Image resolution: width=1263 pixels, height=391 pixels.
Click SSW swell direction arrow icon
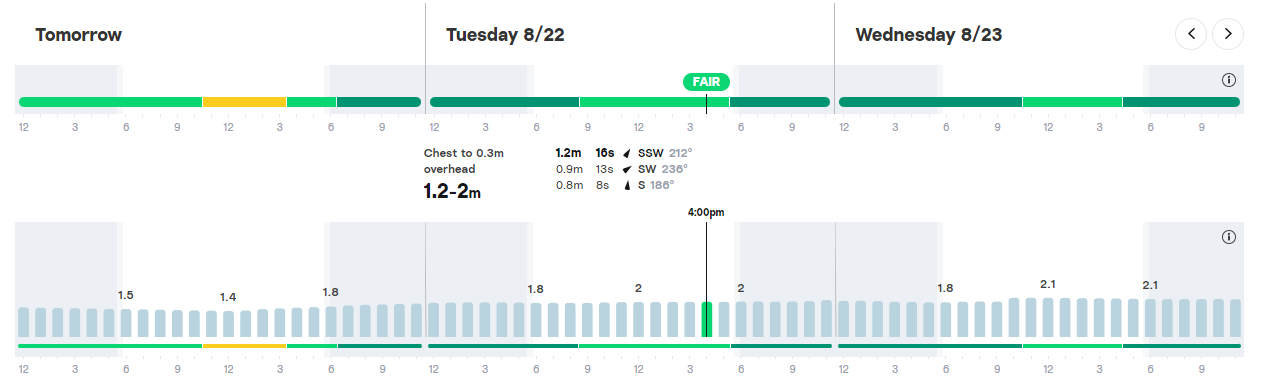coord(627,154)
